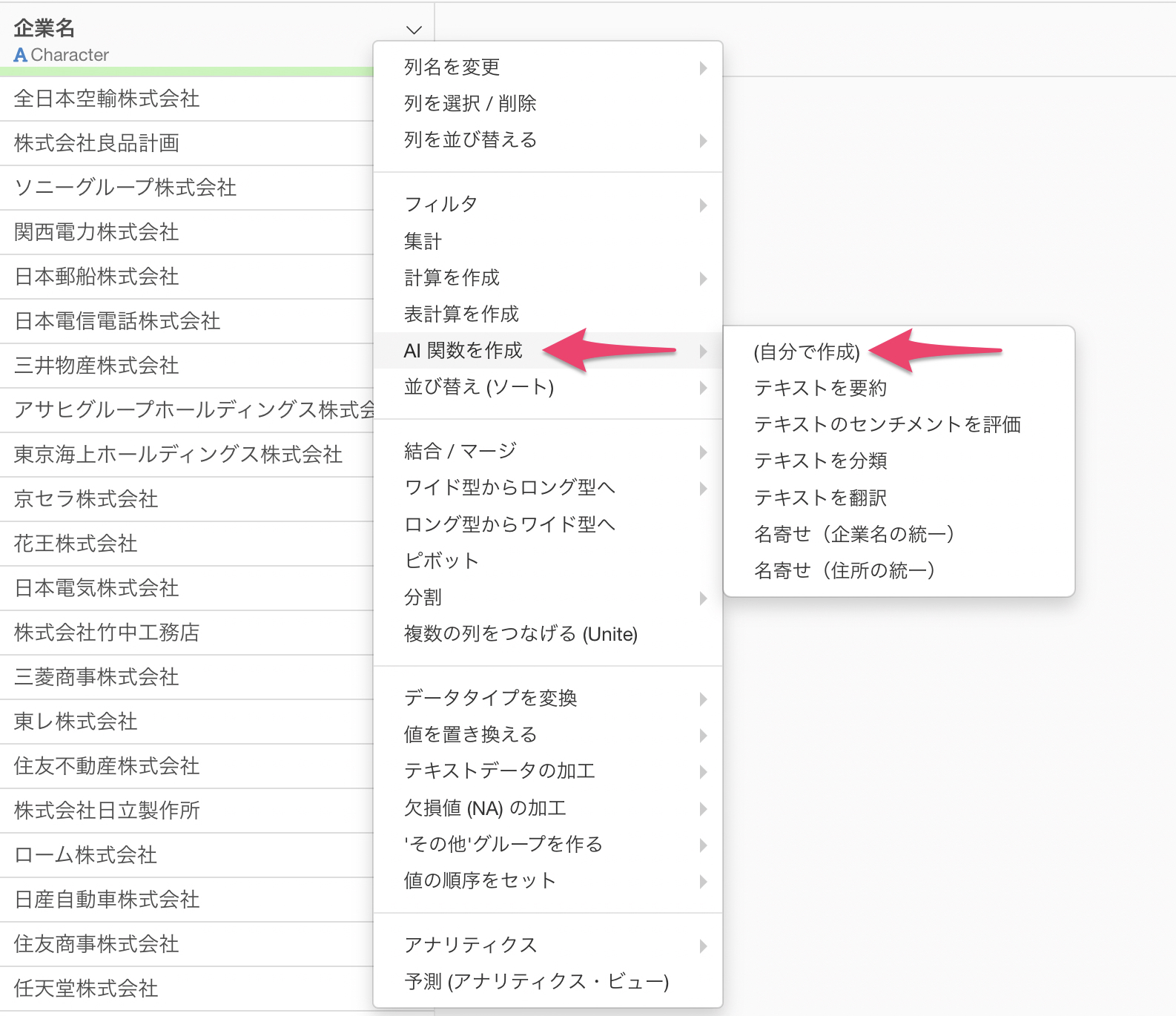Click the 企業名 column header dropdown chevron
1176x1016 pixels.
(x=414, y=30)
